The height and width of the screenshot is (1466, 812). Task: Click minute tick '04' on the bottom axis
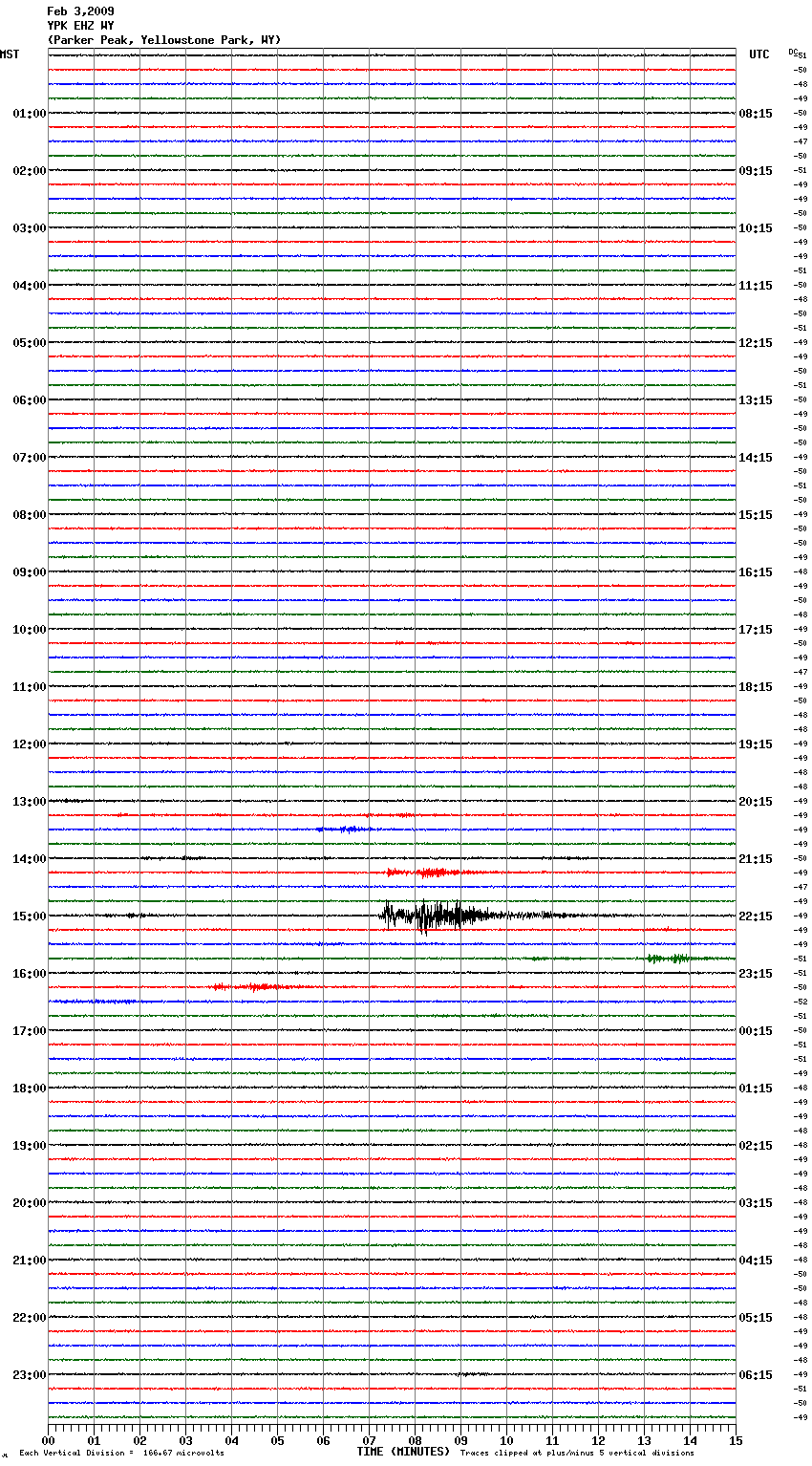pos(231,1440)
